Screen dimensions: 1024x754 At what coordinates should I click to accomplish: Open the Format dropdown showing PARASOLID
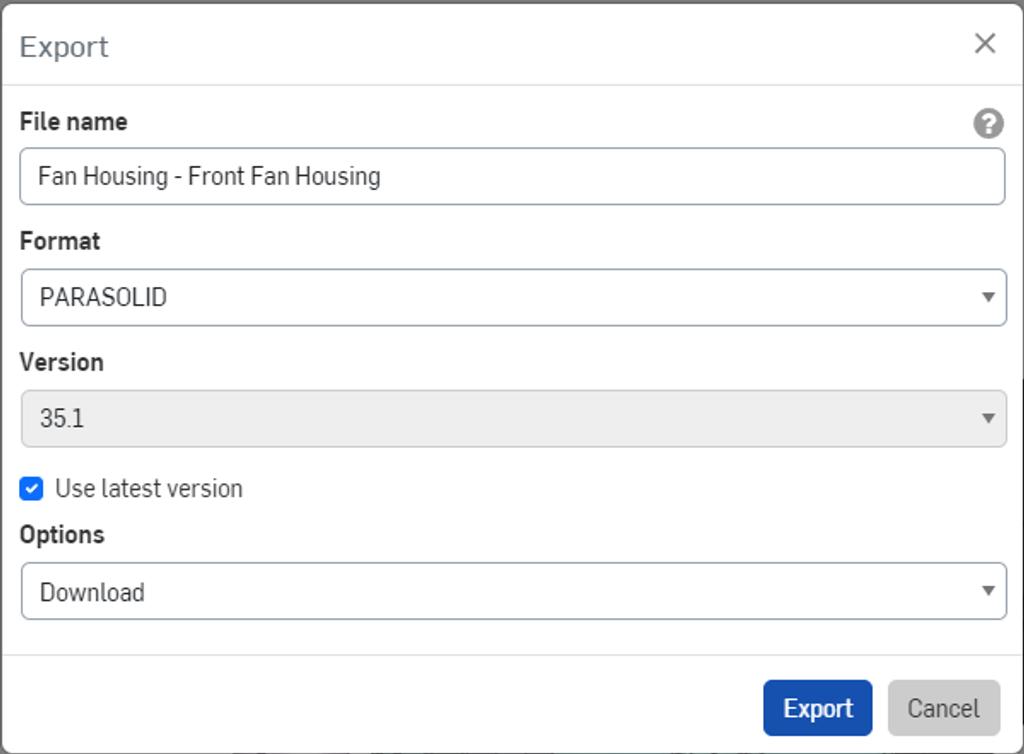[x=512, y=297]
